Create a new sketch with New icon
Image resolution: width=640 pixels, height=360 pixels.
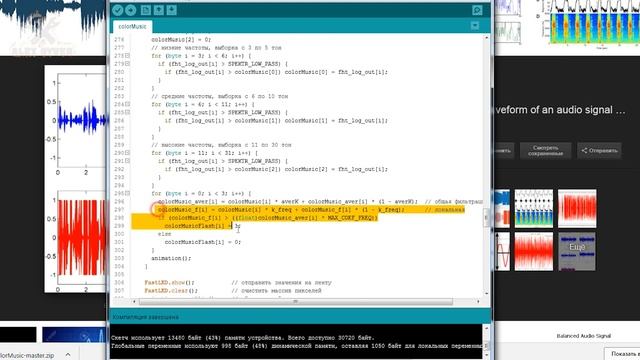(146, 10)
